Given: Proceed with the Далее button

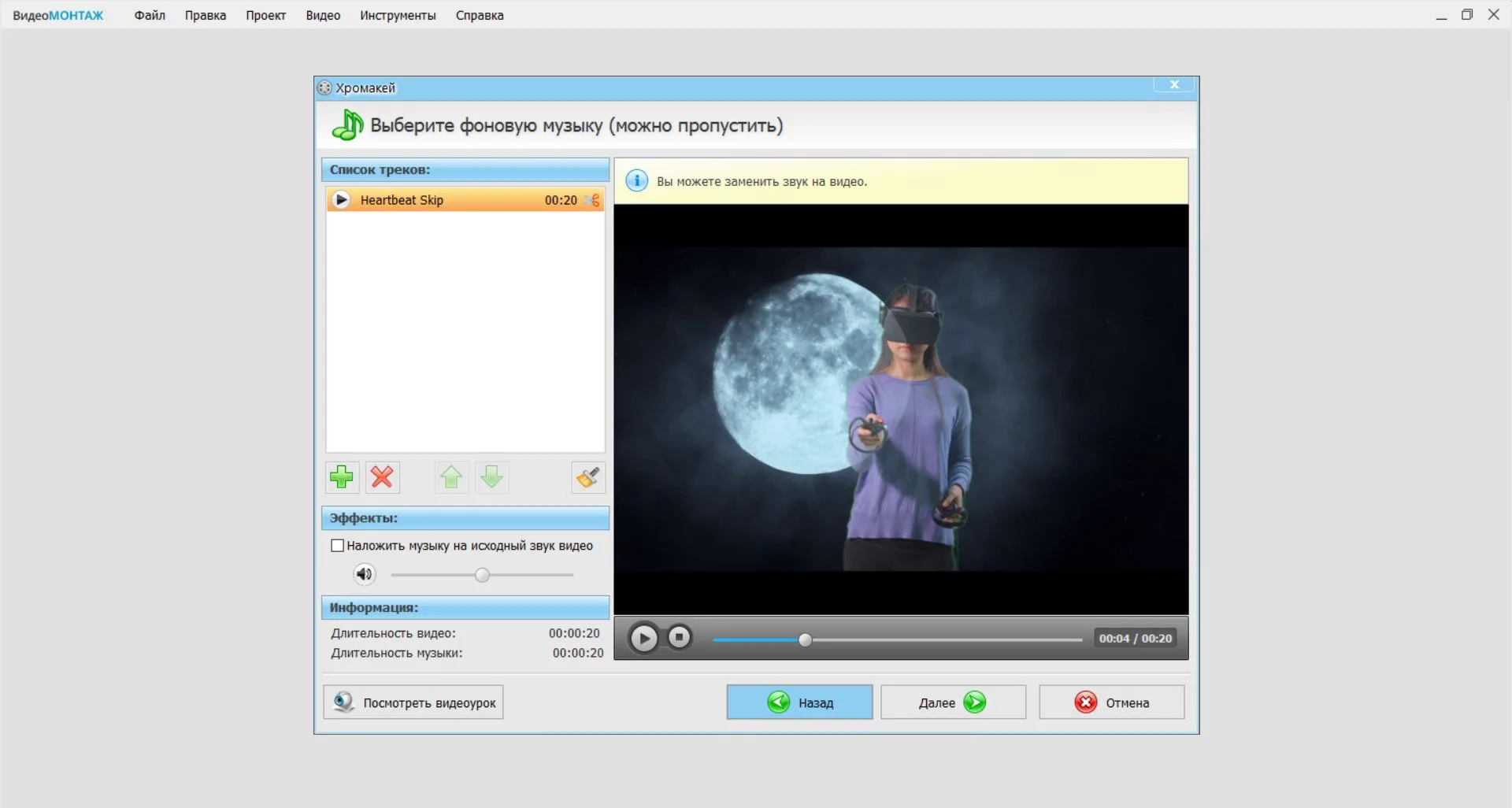Looking at the screenshot, I should tap(953, 702).
